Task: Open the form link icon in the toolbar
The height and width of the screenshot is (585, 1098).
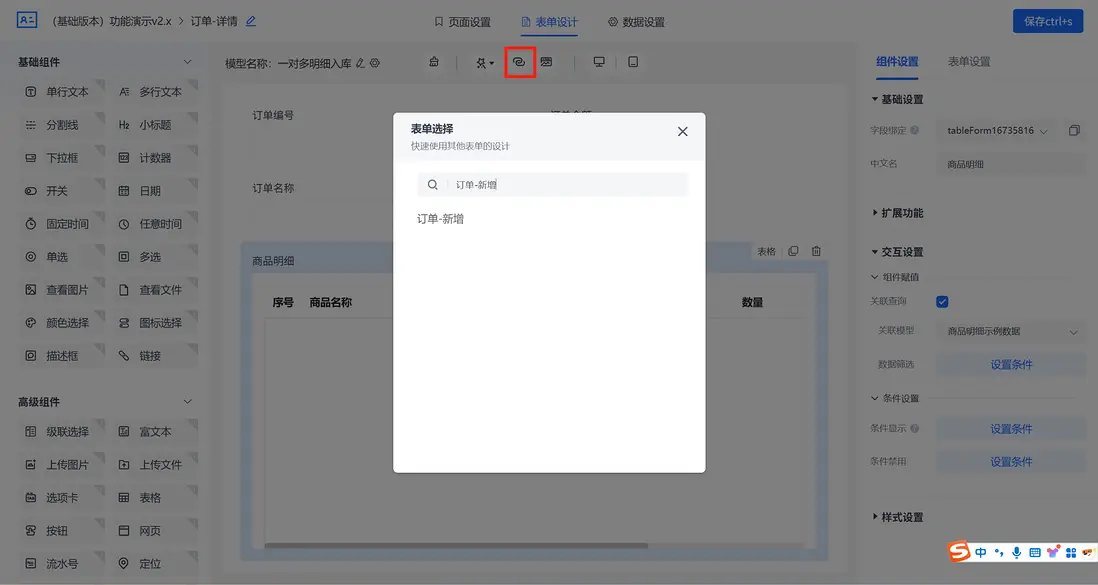Action: click(x=519, y=61)
